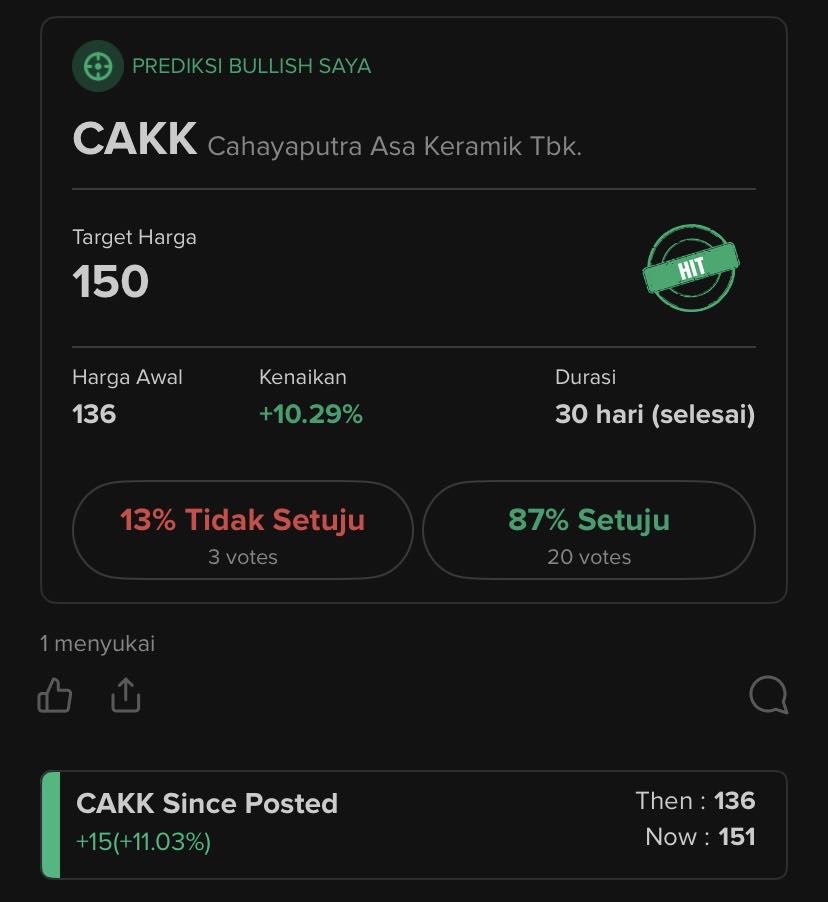The width and height of the screenshot is (828, 902).
Task: Tap PREDIKSI BULLISH SAYA header label
Action: (x=251, y=66)
